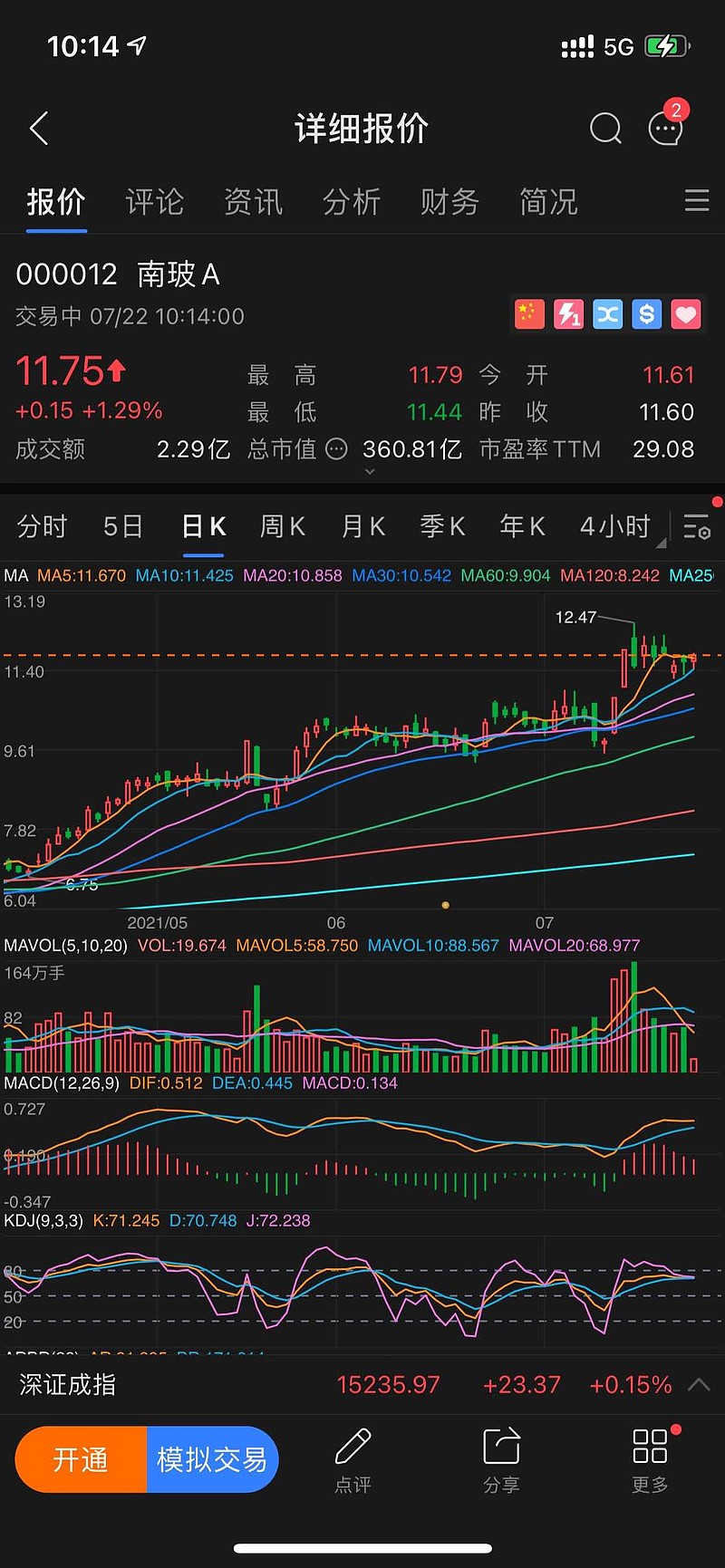Tap the 6.75 low price marker
725x1568 pixels.
82,885
